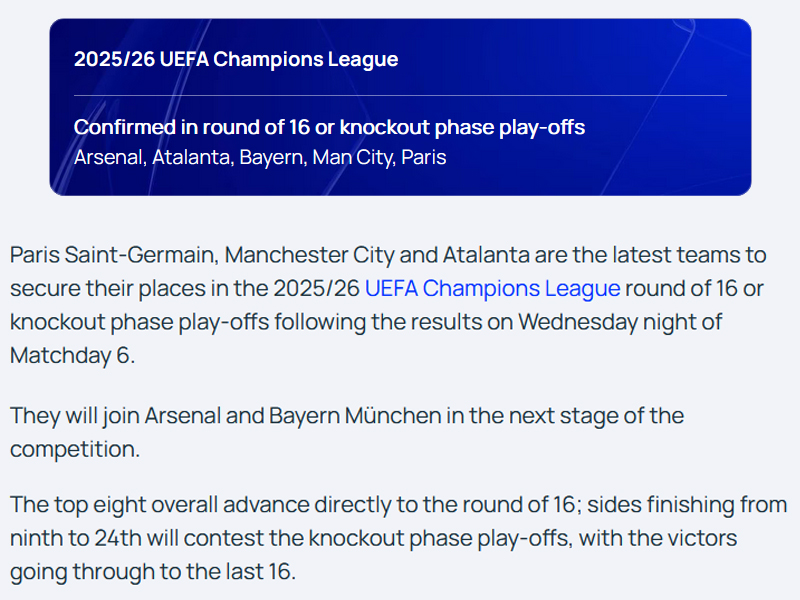Click the word 'competition.' in the second paragraph
This screenshot has width=800, height=600.
(75, 448)
